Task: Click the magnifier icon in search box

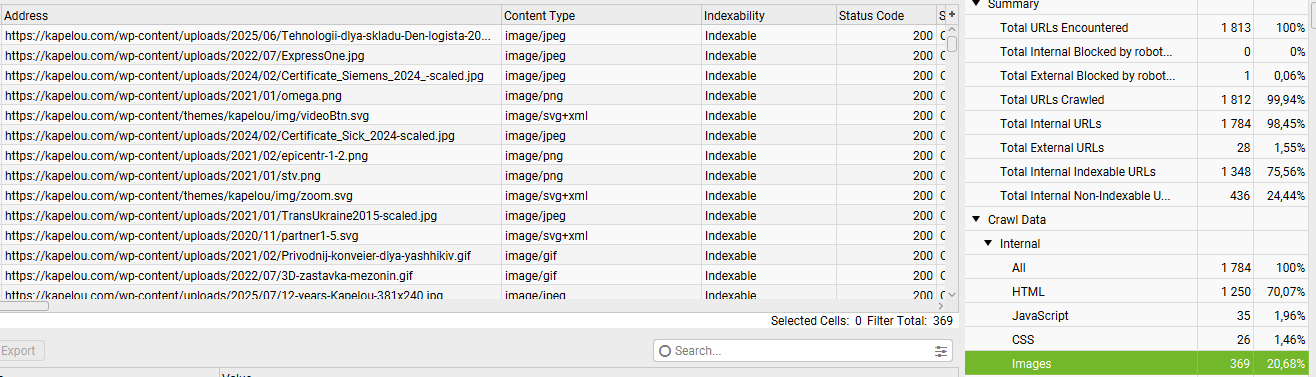Action: tap(665, 351)
